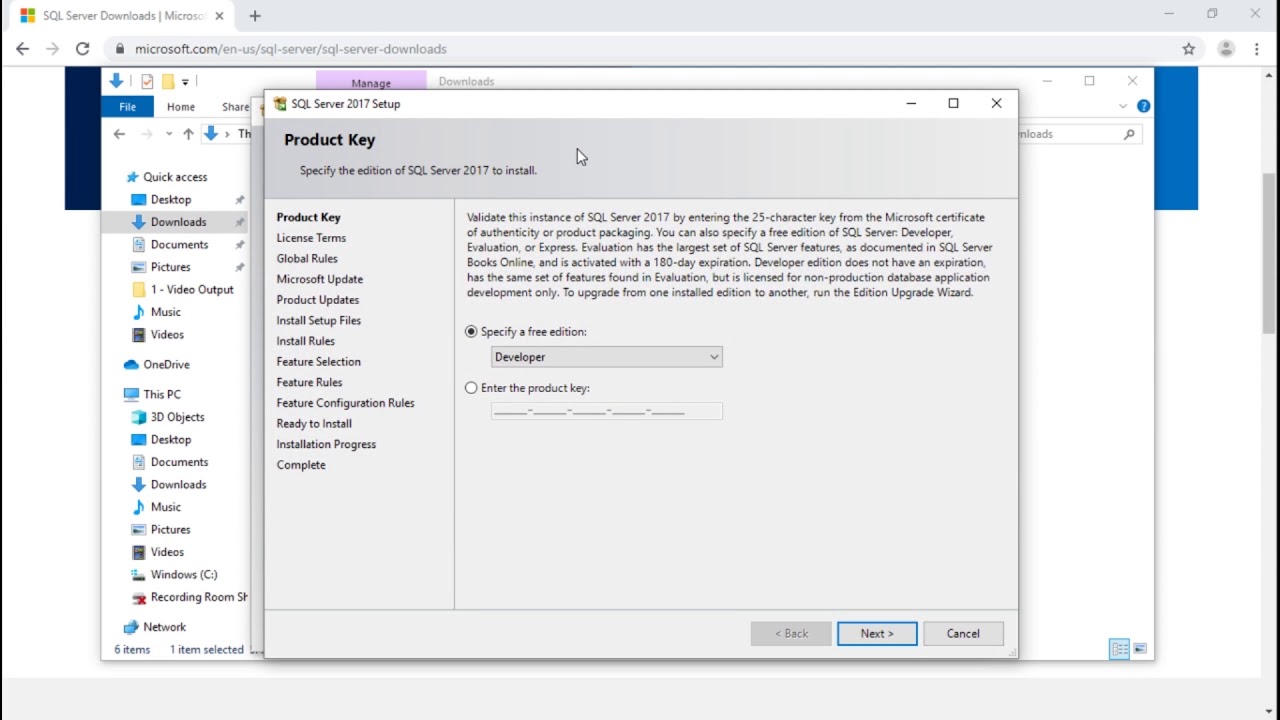The height and width of the screenshot is (720, 1280).
Task: Click the Pictures icon under This PC
Action: 139,530
